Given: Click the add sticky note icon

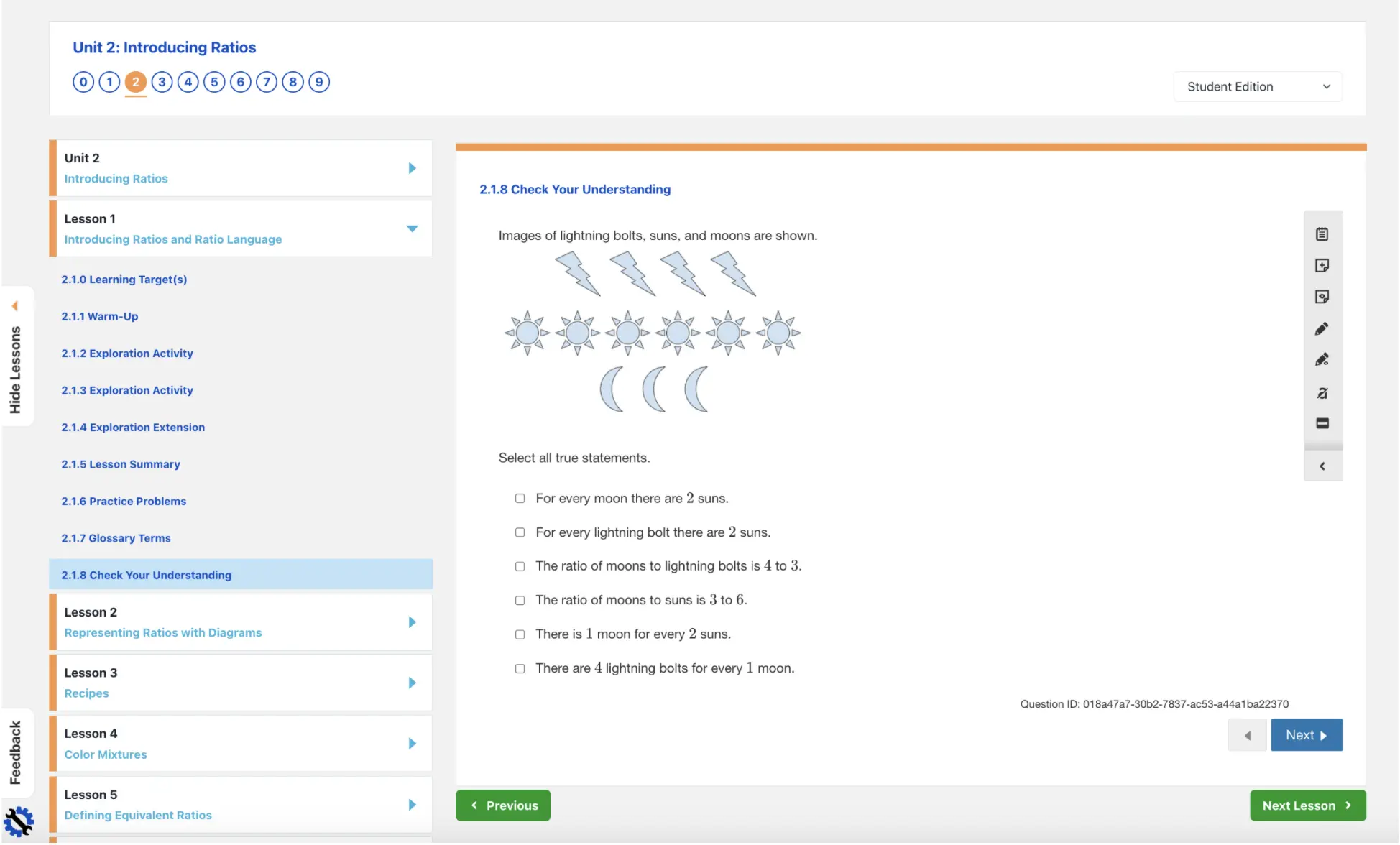Looking at the screenshot, I should coord(1322,266).
